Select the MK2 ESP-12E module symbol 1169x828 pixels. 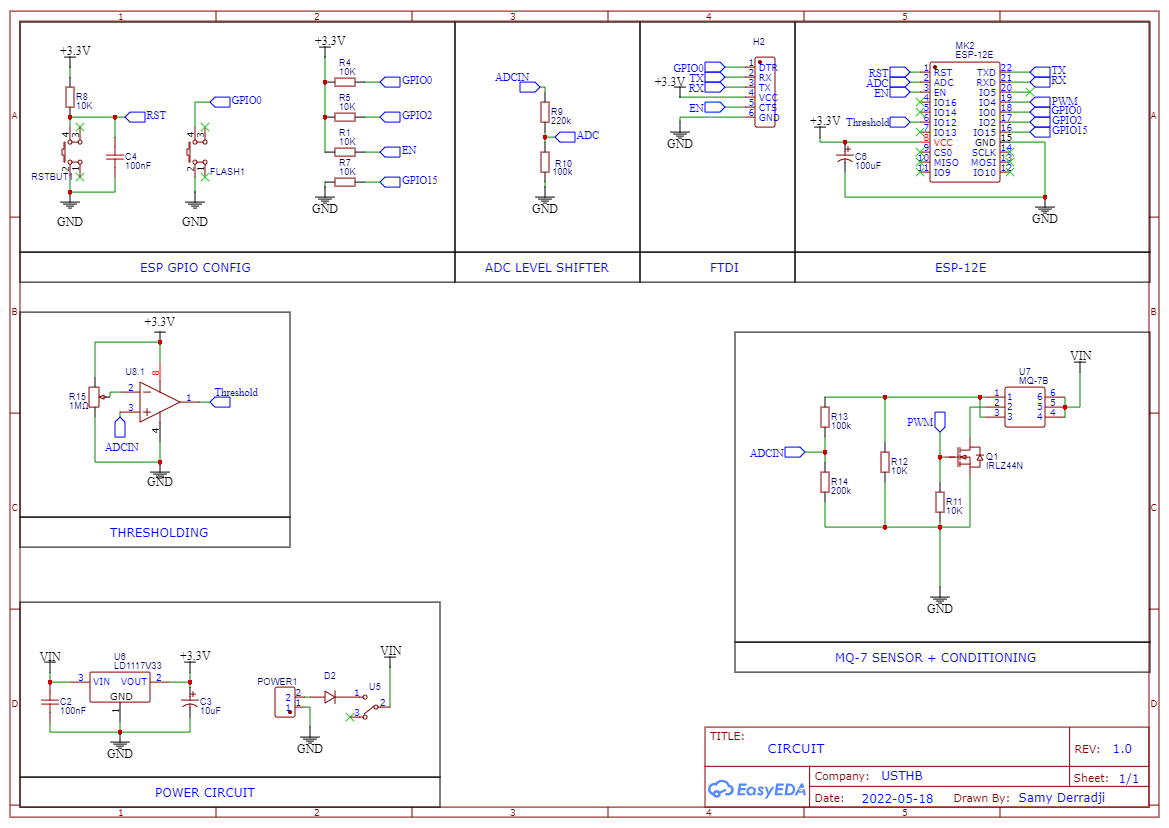click(965, 122)
